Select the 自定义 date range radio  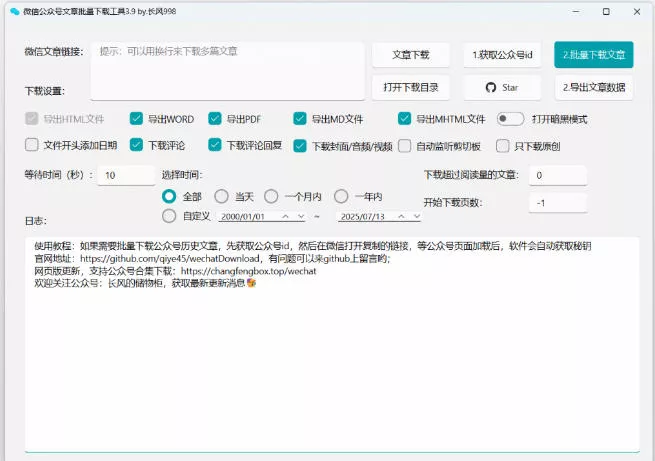click(169, 216)
